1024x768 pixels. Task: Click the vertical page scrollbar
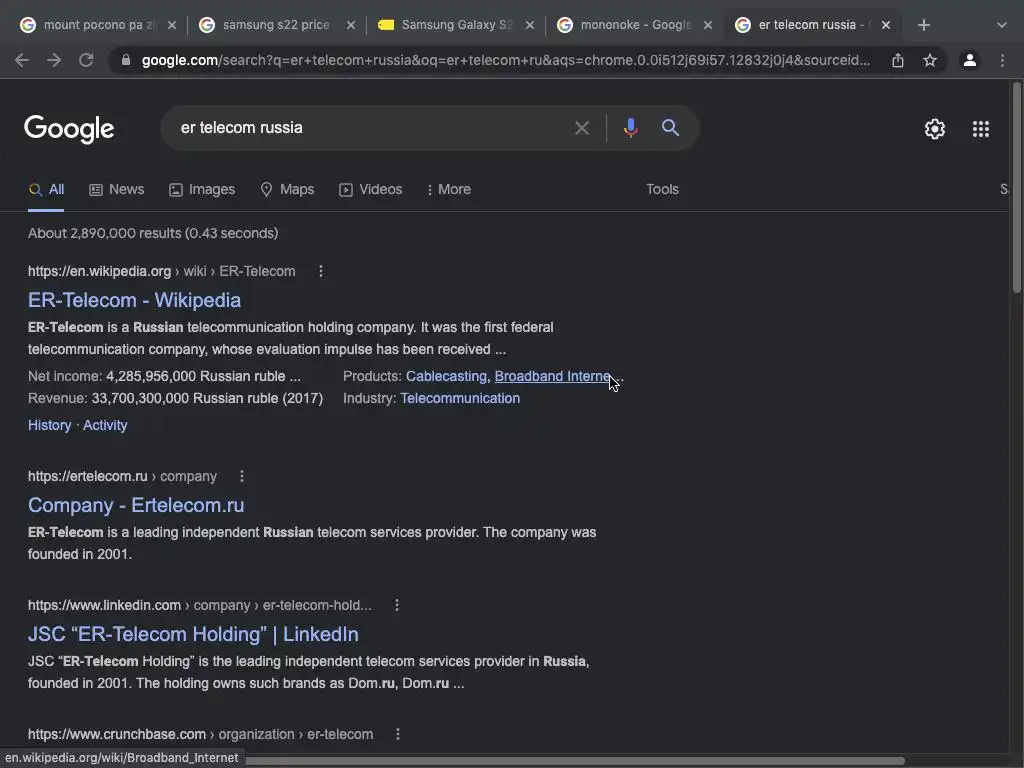pyautogui.click(x=1017, y=188)
